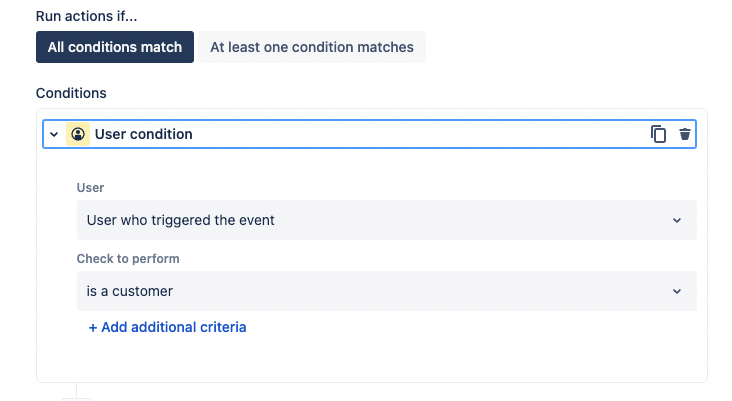This screenshot has width=732, height=401.
Task: Click the User condition title text
Action: click(144, 134)
